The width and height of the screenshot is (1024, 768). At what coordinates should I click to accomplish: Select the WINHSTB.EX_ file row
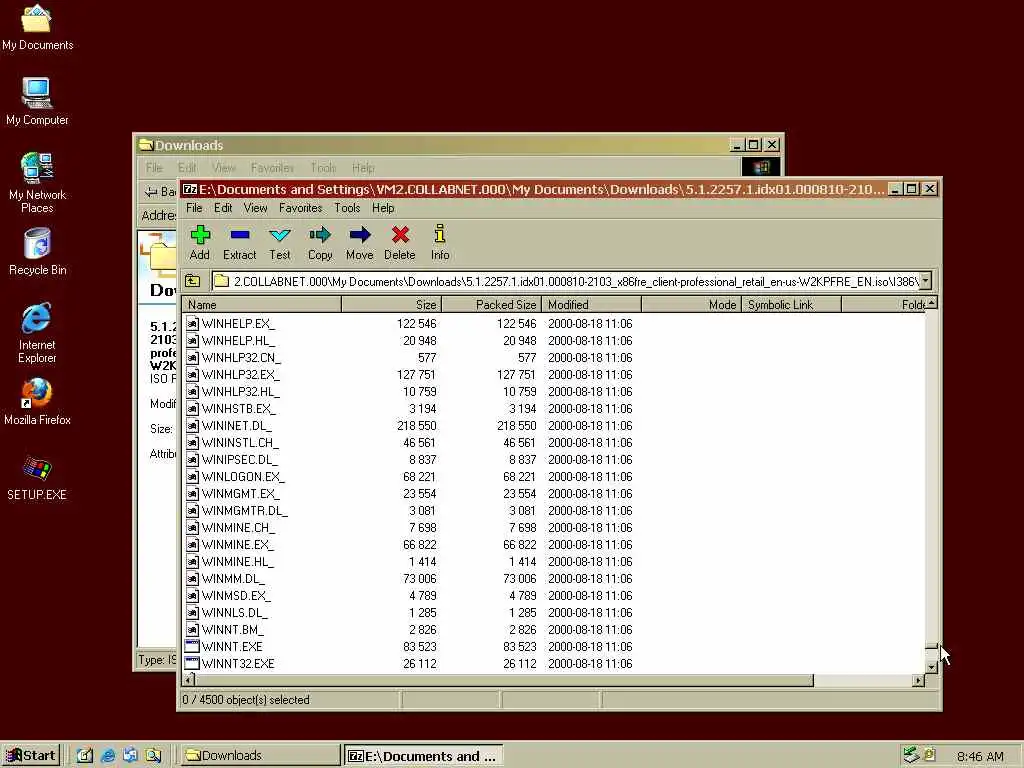tap(554, 409)
